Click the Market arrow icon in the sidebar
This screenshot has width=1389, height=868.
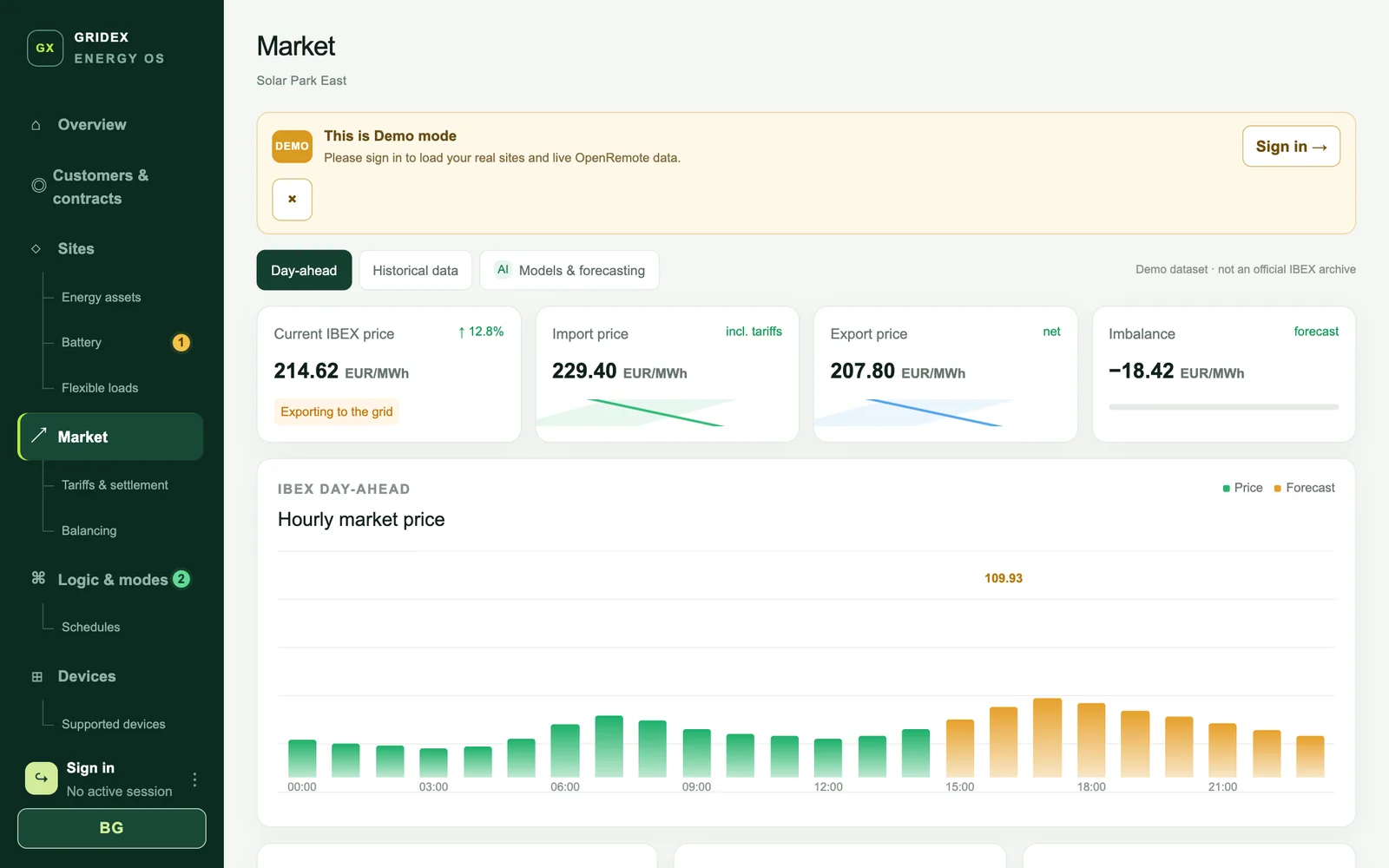coord(39,436)
